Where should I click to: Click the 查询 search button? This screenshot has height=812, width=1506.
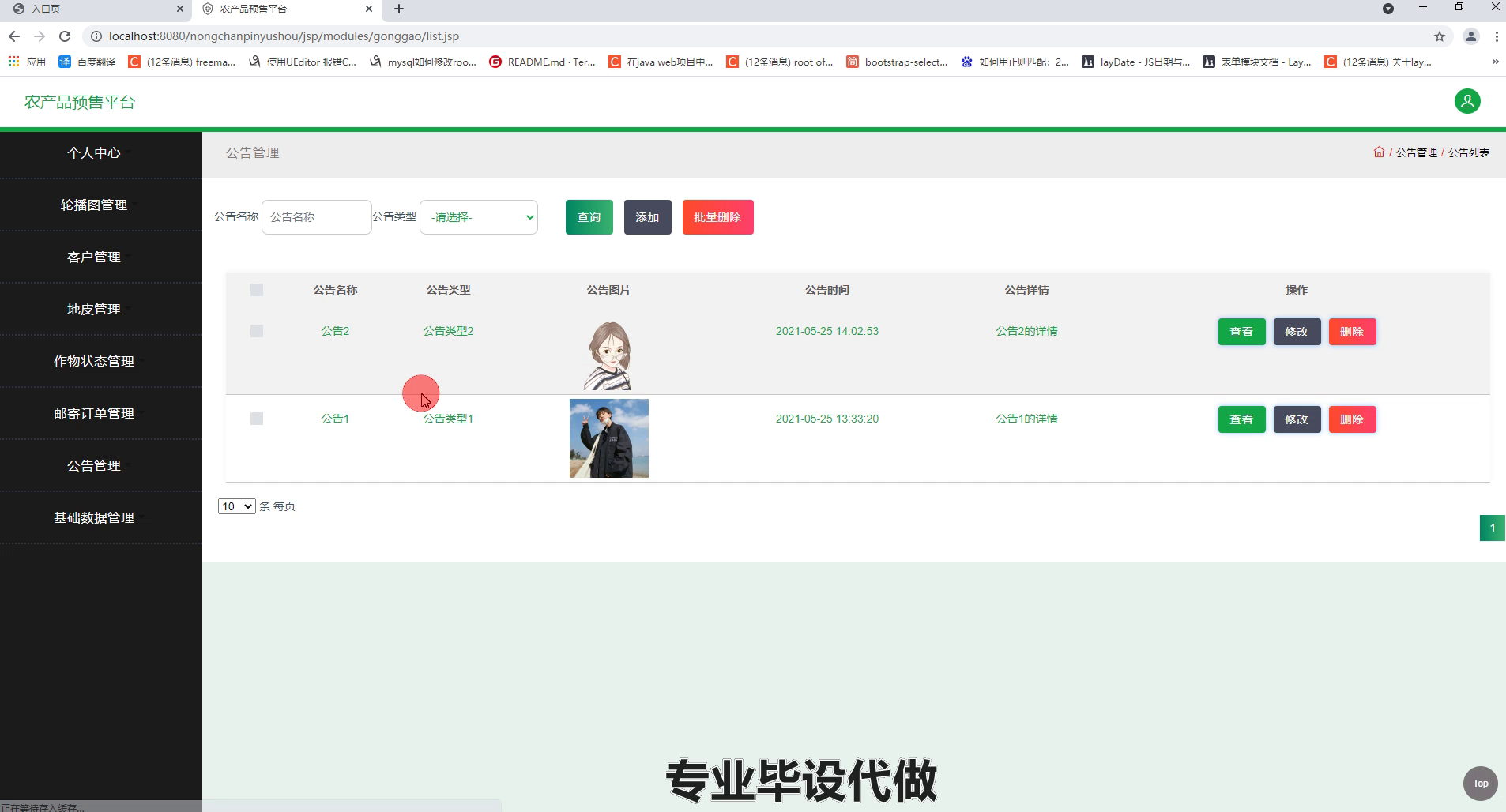(x=589, y=217)
